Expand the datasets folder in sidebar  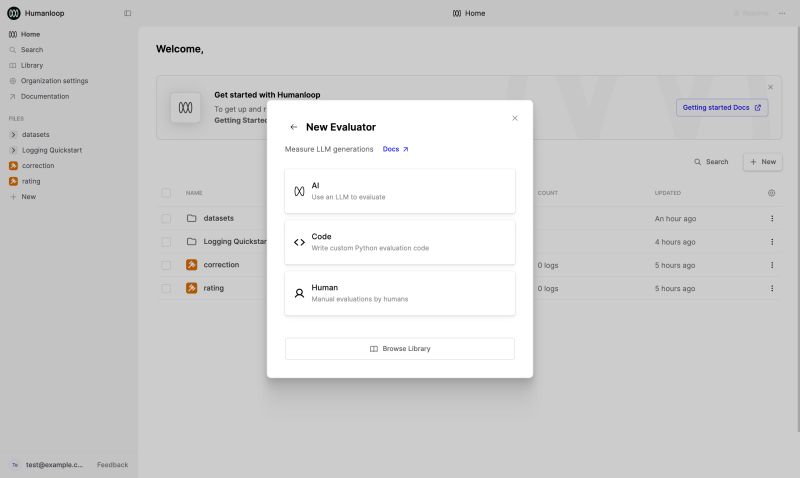[x=13, y=135]
